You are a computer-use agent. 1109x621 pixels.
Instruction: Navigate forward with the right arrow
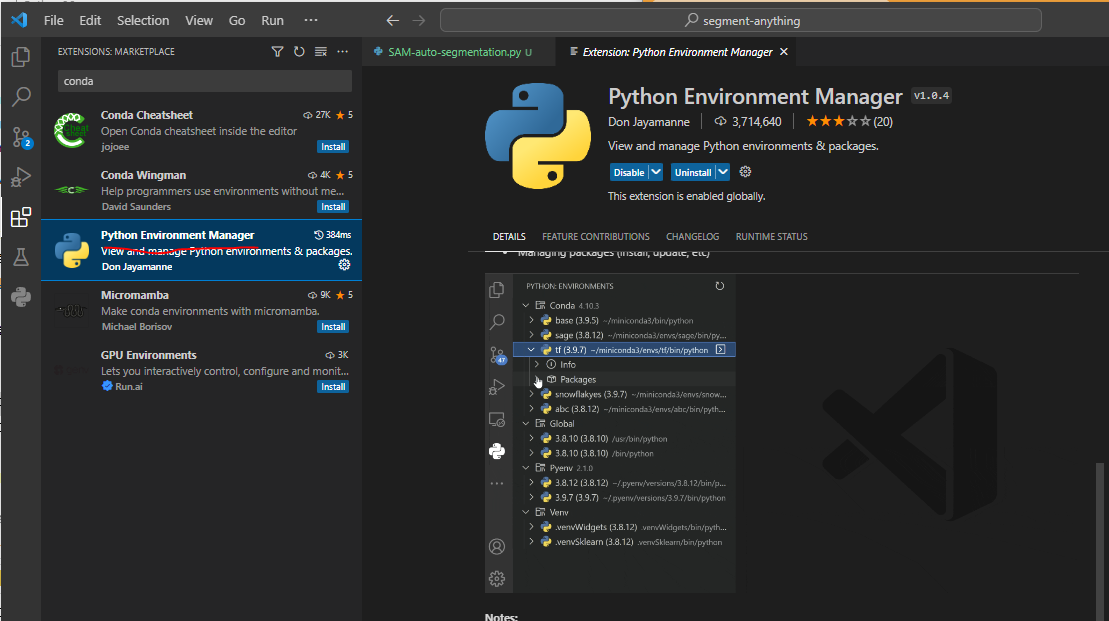coord(419,21)
